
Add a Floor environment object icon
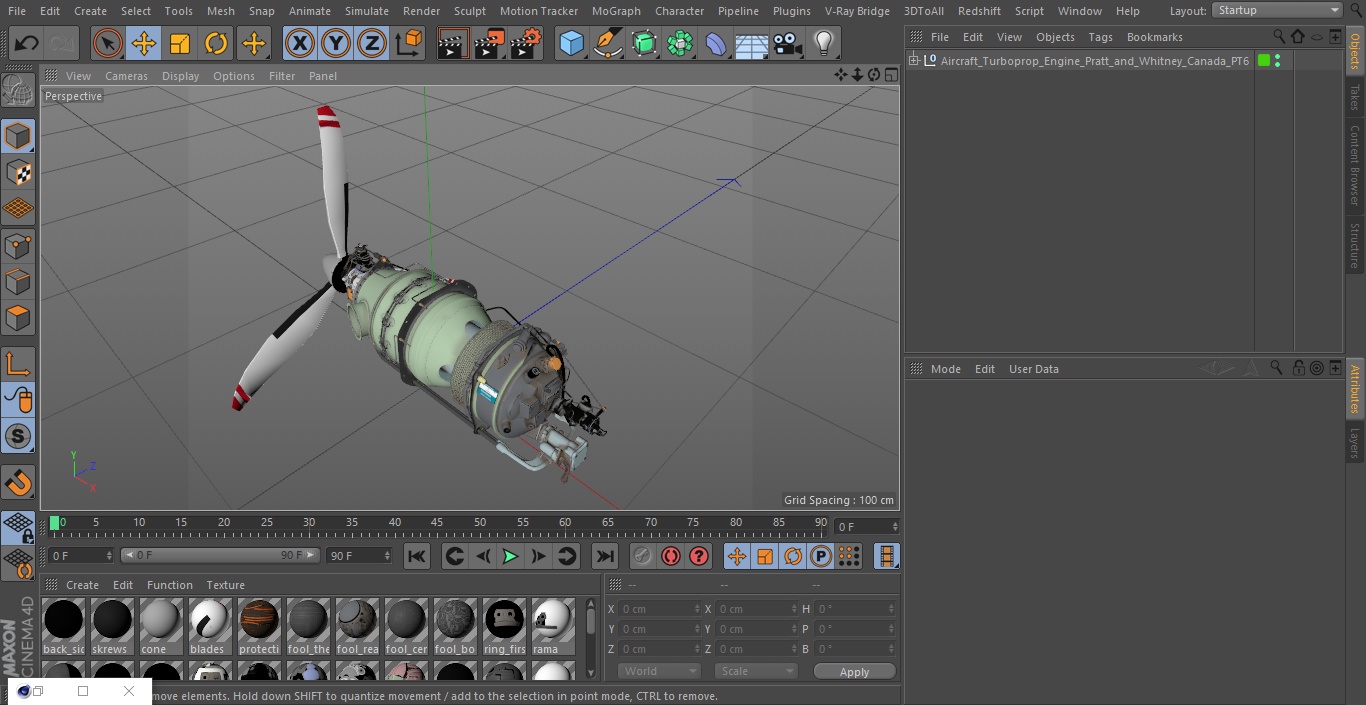(x=752, y=43)
